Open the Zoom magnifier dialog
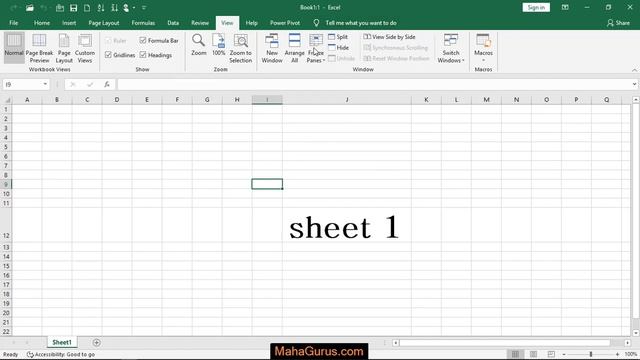 199,45
